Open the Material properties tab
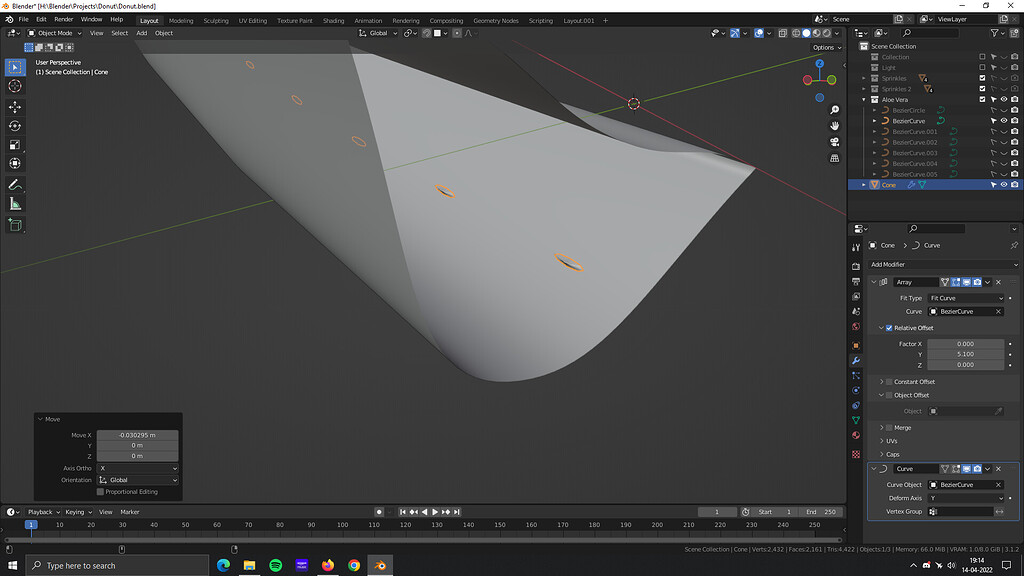This screenshot has height=576, width=1024. pyautogui.click(x=856, y=436)
